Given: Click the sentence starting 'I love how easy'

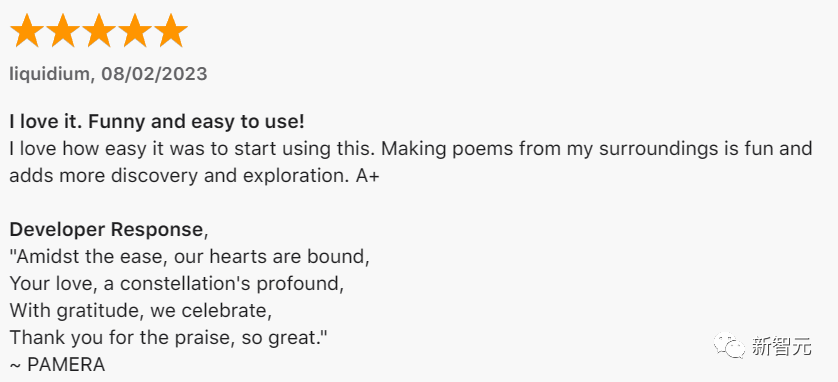Looking at the screenshot, I should coord(192,149).
